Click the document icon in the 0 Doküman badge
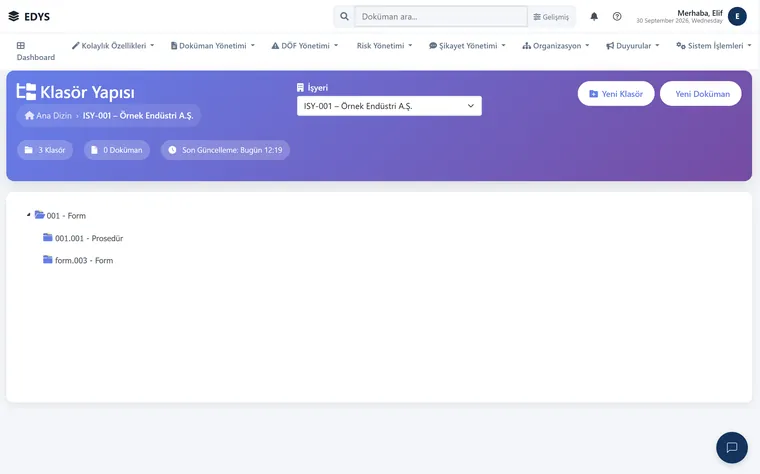Image resolution: width=760 pixels, height=474 pixels. (x=95, y=150)
